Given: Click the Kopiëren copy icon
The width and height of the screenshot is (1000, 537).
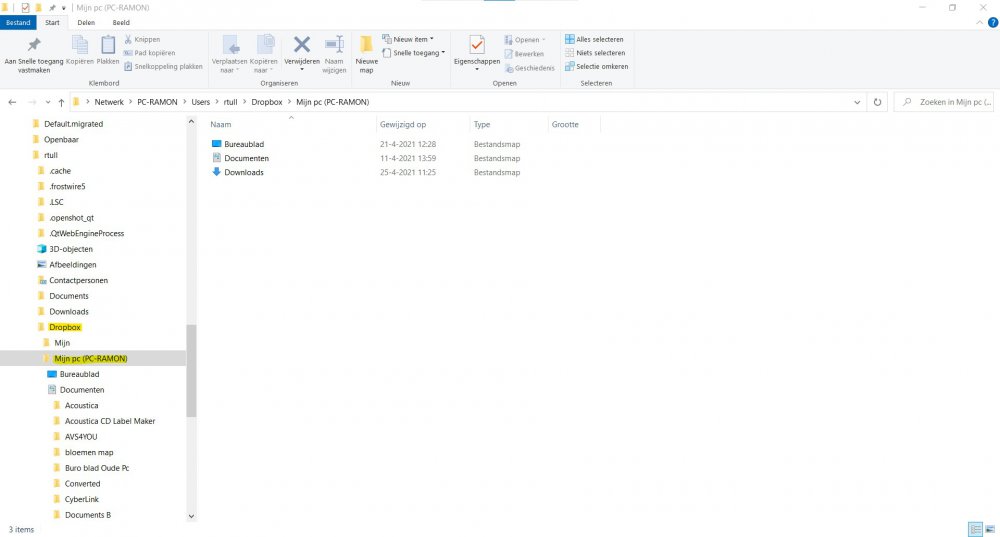Looking at the screenshot, I should point(80,45).
